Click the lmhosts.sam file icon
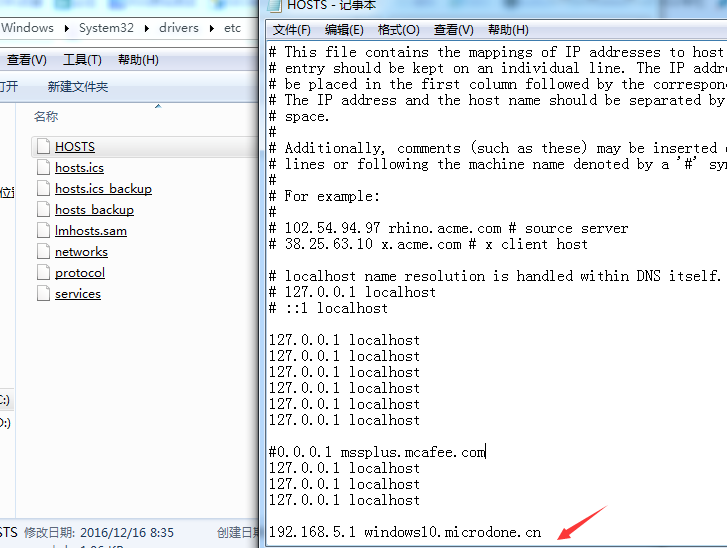727x548 pixels. pyautogui.click(x=42, y=231)
